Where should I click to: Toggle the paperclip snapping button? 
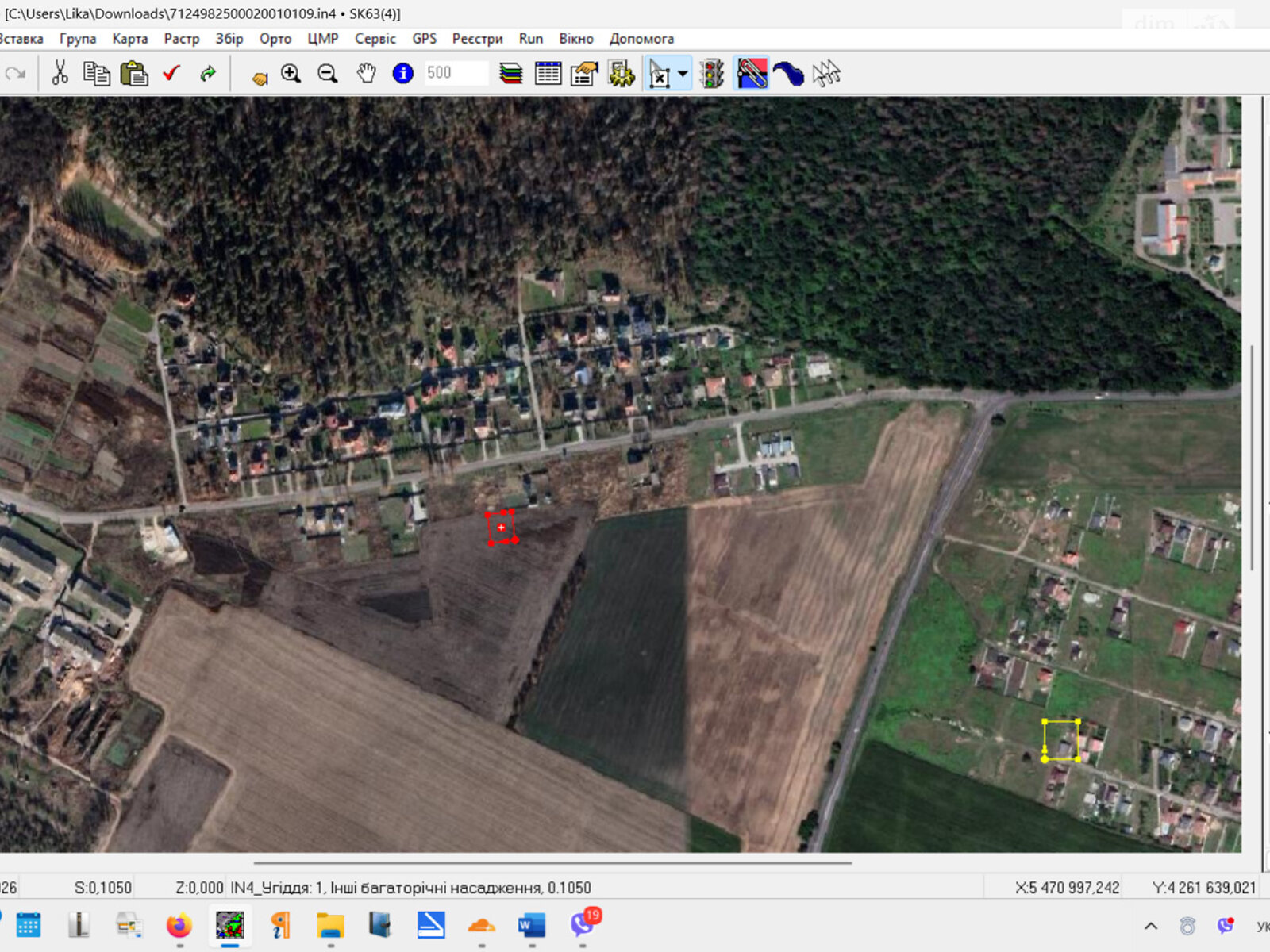click(751, 74)
